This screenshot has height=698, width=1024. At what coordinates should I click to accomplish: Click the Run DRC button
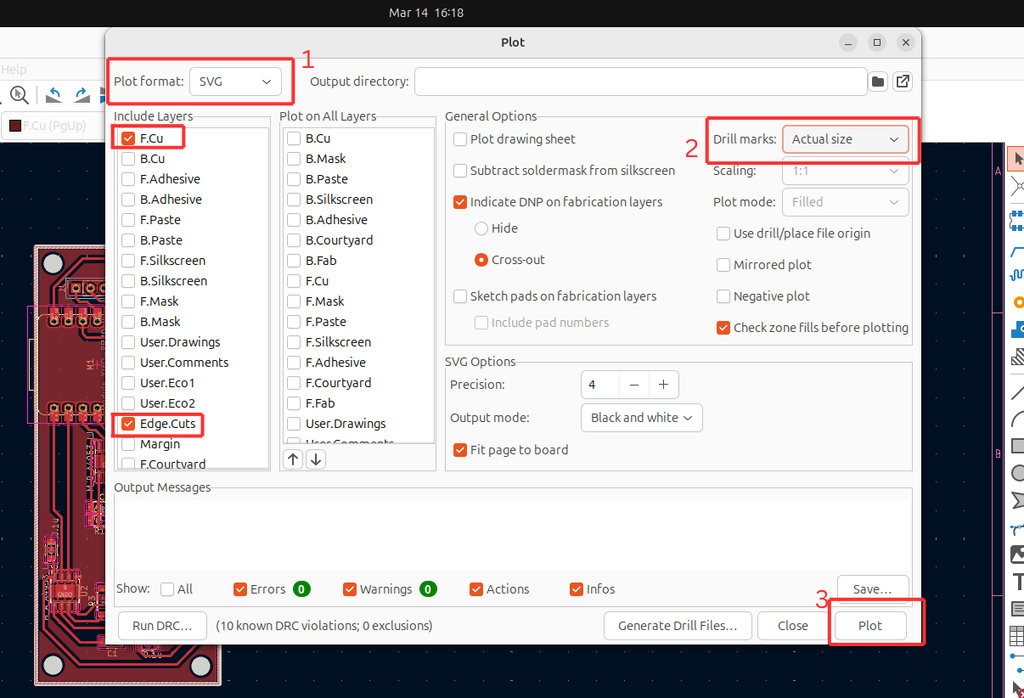click(162, 626)
